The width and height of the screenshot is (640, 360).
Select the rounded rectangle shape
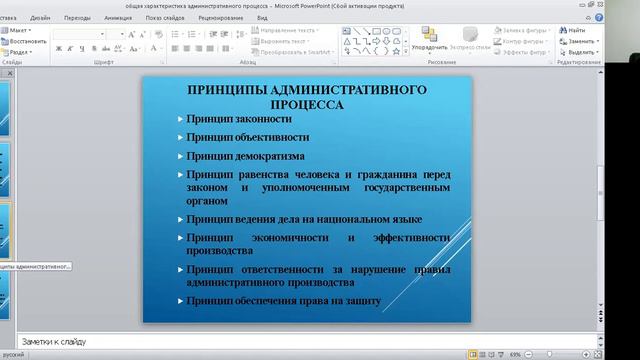tap(396, 31)
